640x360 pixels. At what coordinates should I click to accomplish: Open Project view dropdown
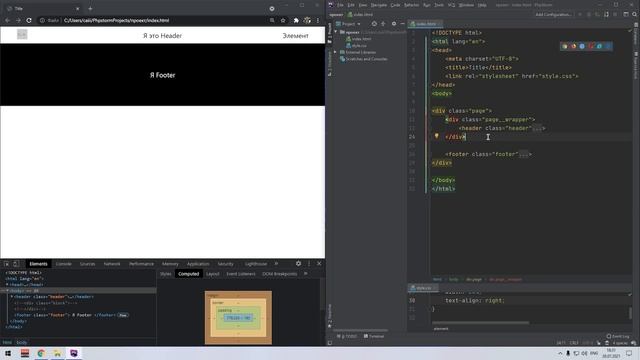348,24
